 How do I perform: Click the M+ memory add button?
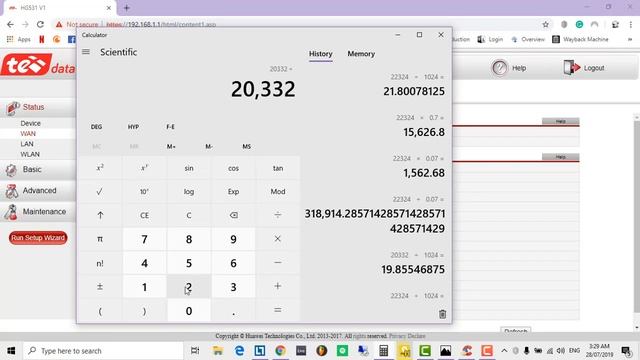pyautogui.click(x=171, y=147)
